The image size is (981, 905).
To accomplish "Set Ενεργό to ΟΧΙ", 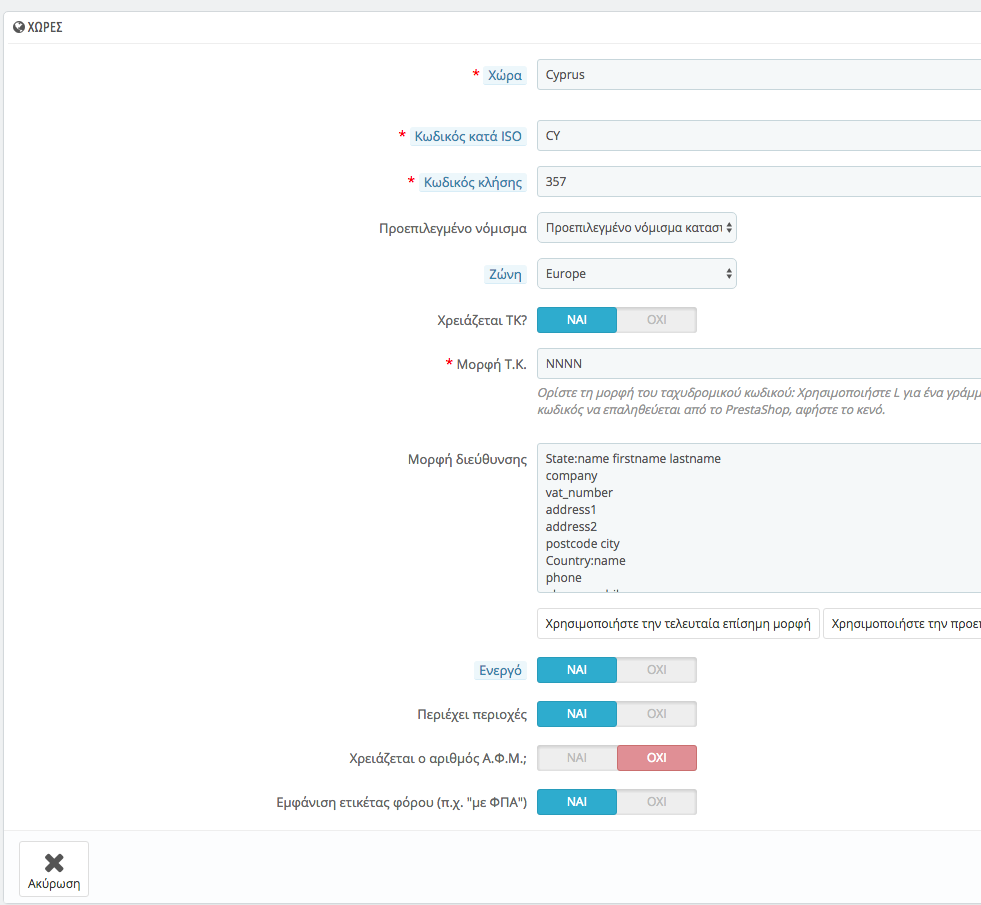I will click(x=656, y=670).
